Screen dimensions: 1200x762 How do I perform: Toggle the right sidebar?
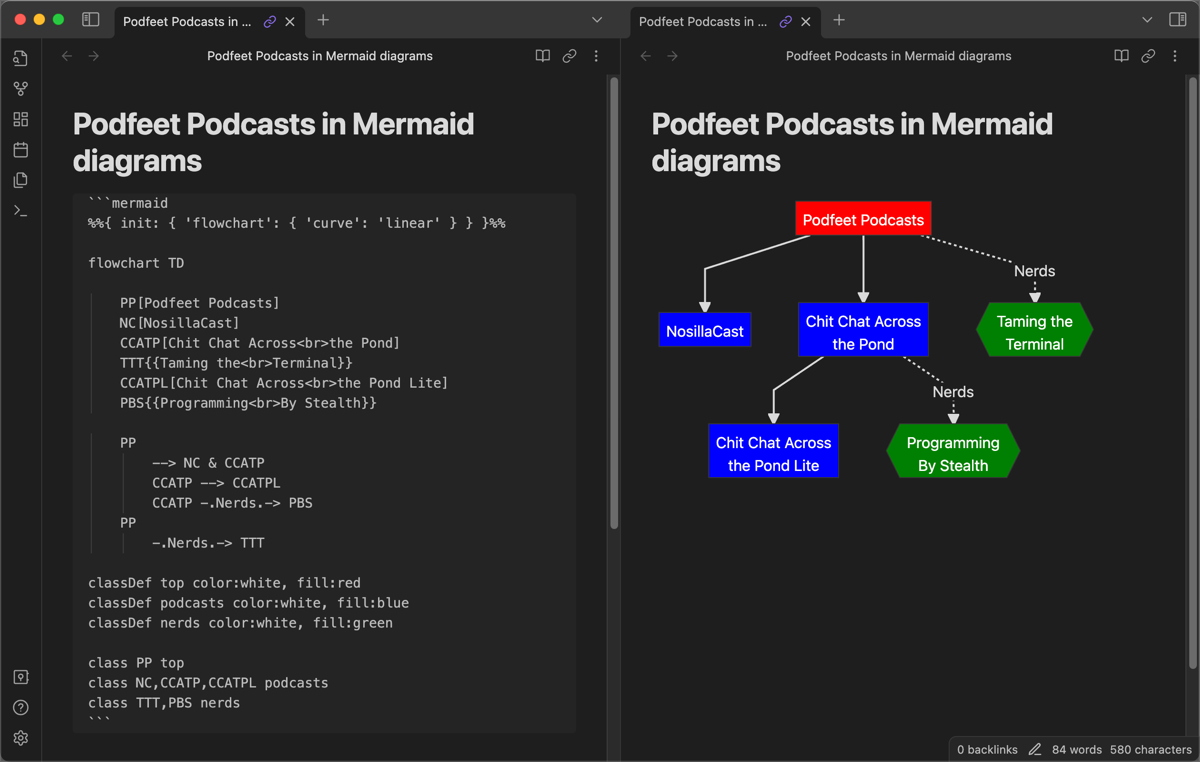pos(1177,20)
